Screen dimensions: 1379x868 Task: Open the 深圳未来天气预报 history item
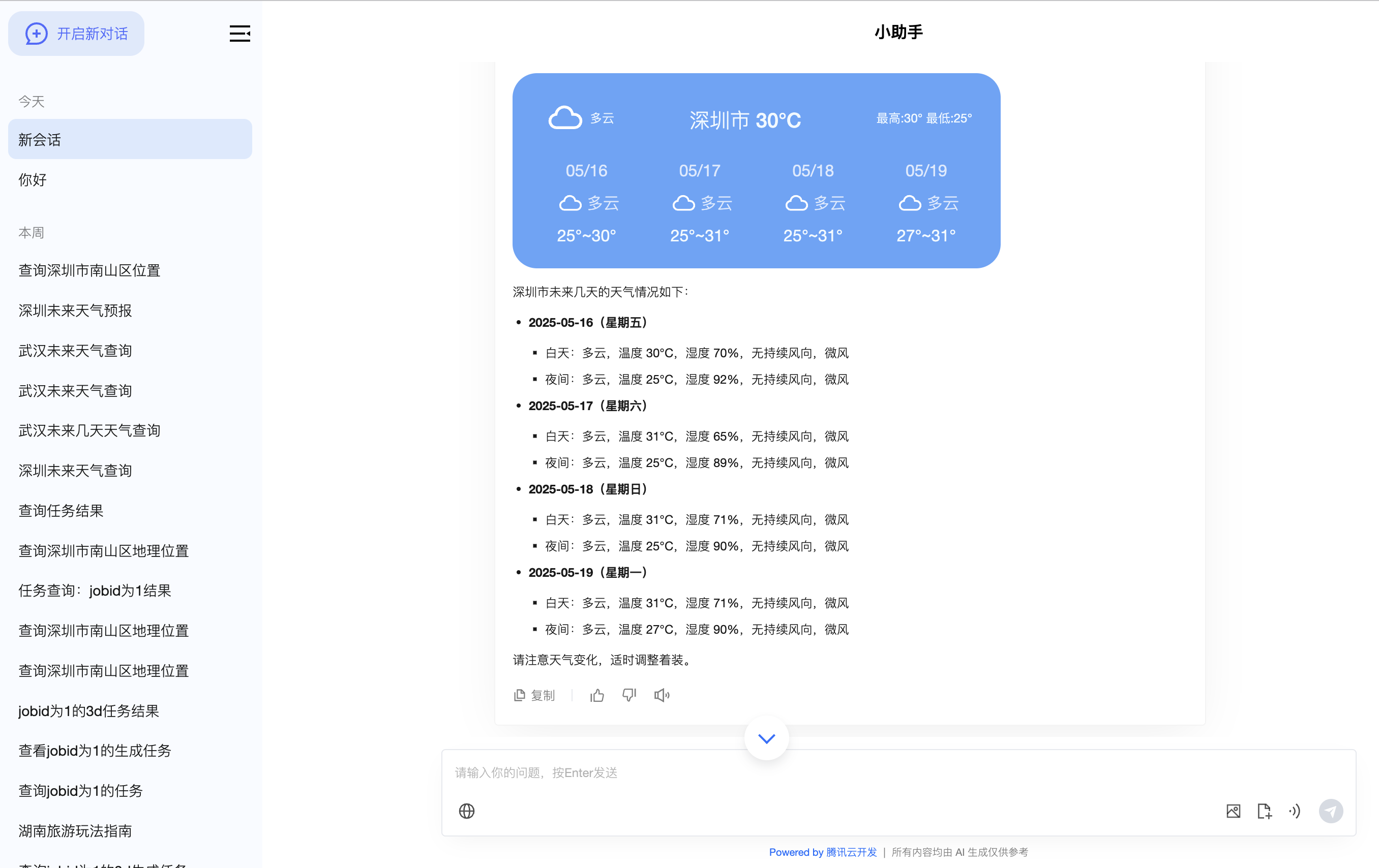[75, 311]
